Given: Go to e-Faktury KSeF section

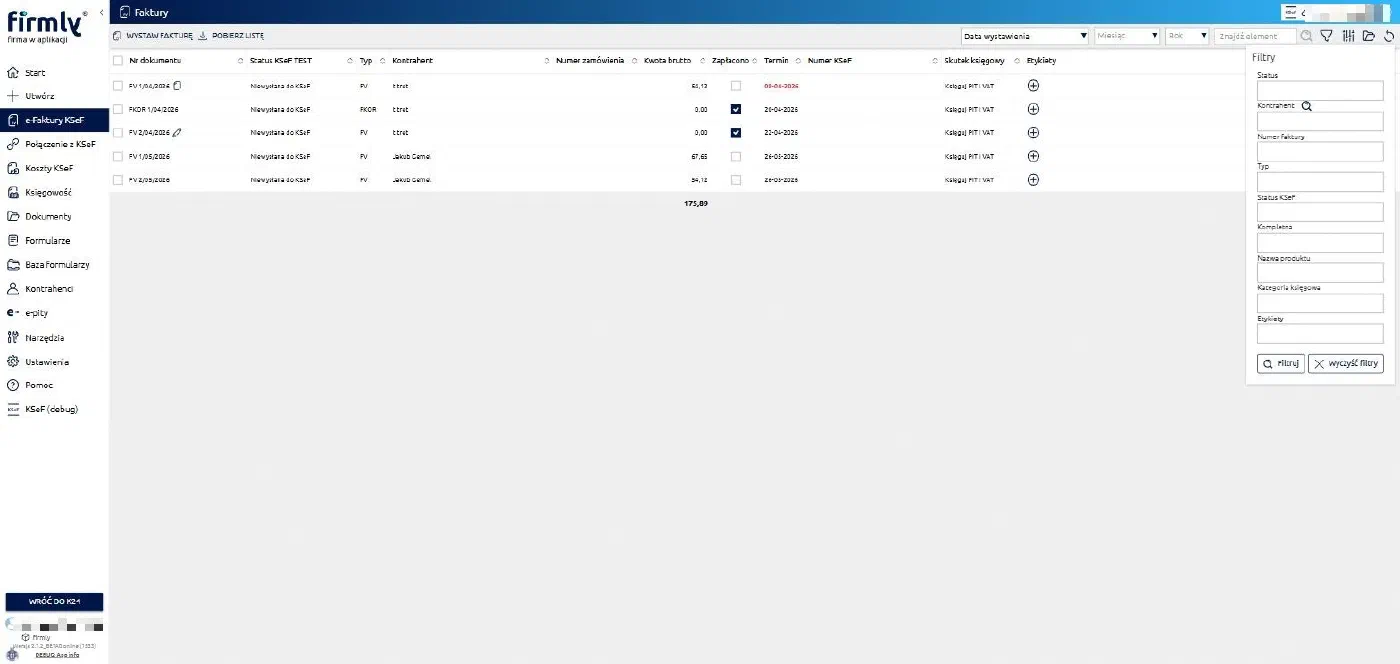Looking at the screenshot, I should (x=54, y=120).
